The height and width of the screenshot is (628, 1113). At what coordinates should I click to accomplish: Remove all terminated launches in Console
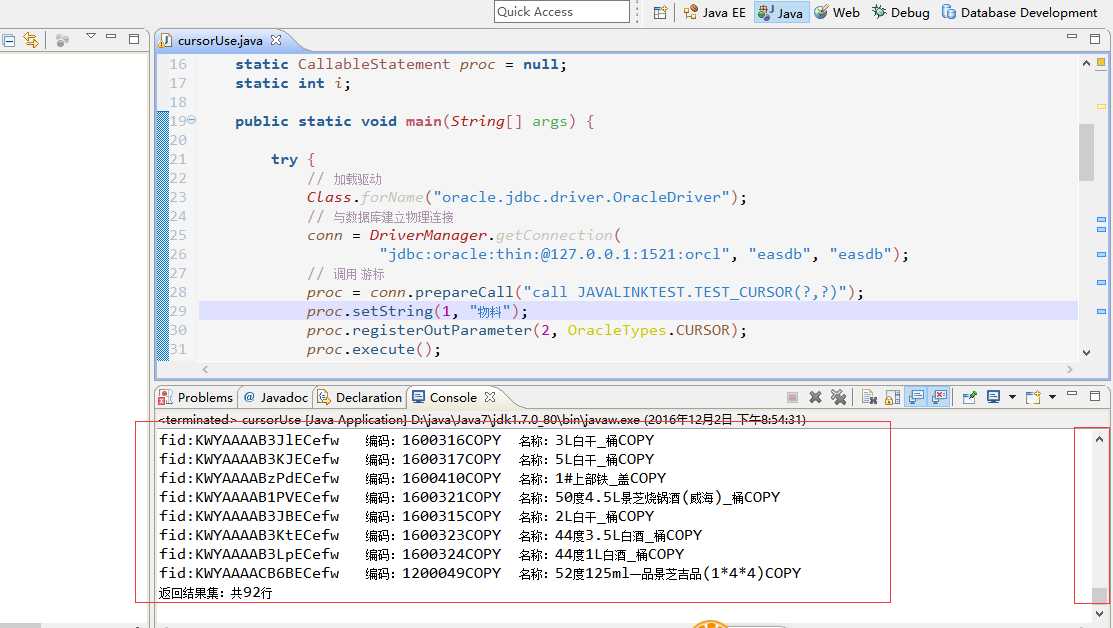[838, 397]
